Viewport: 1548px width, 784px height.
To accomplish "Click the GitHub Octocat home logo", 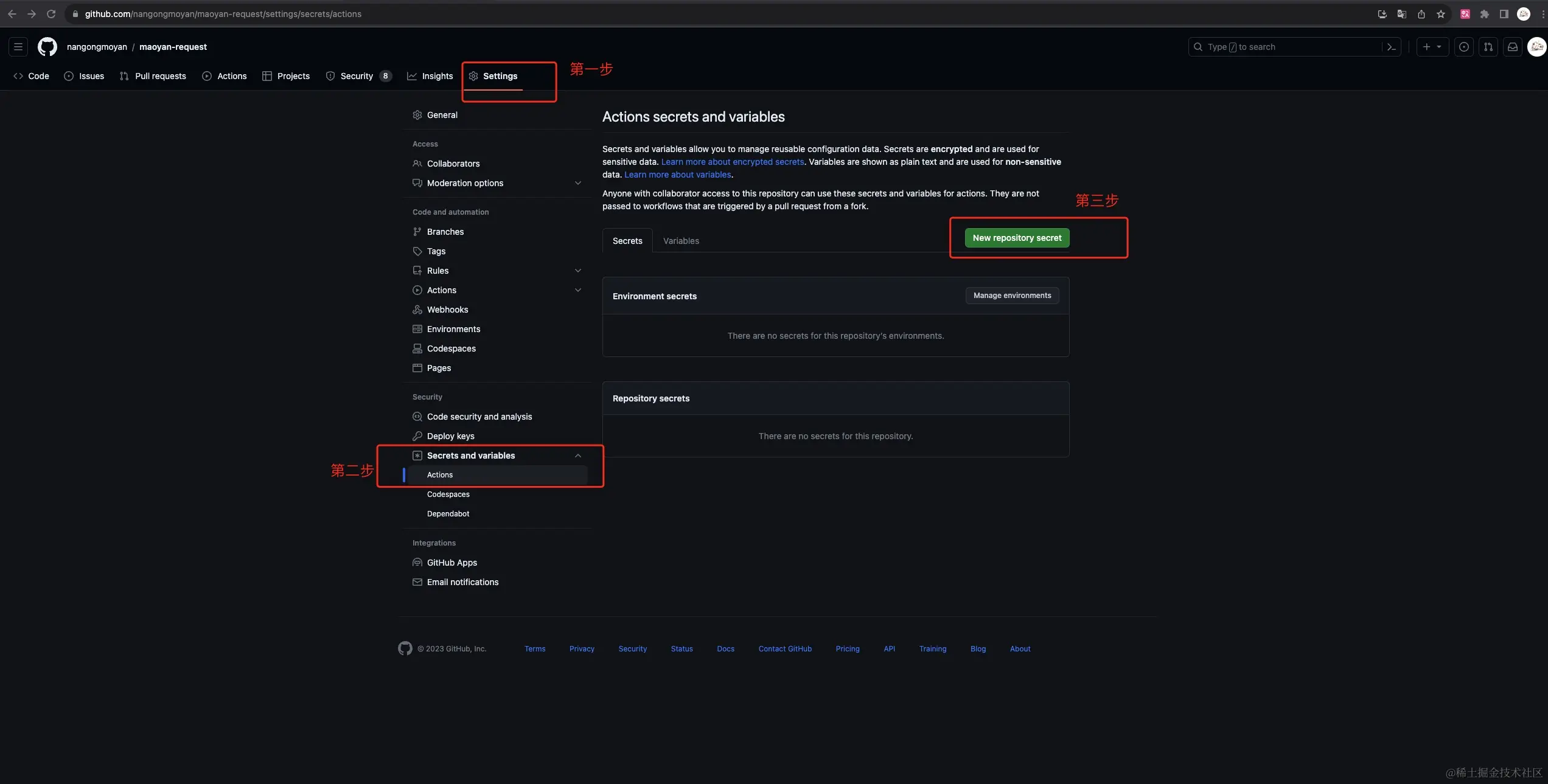I will [x=47, y=47].
